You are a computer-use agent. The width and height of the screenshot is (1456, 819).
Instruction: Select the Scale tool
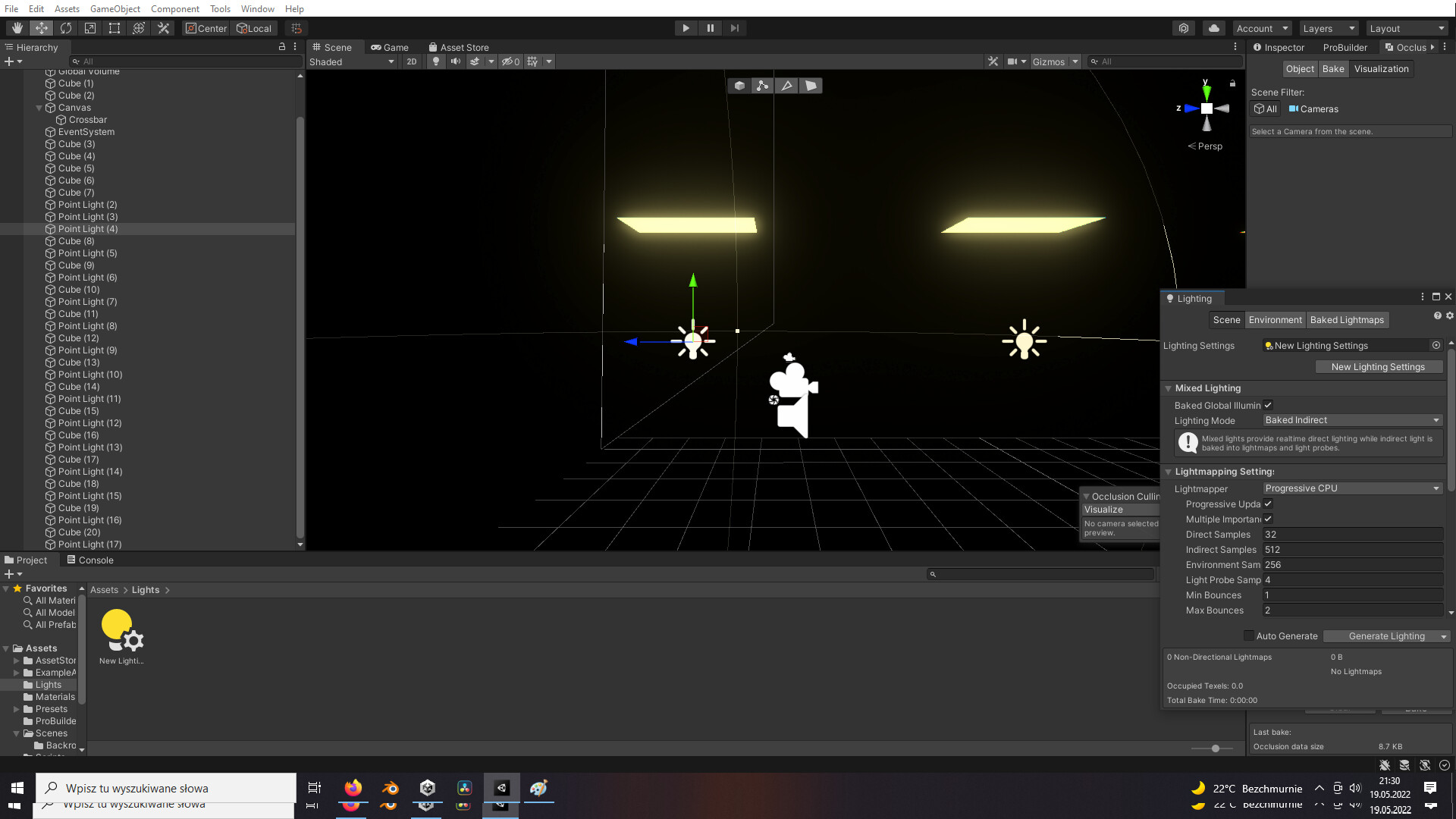click(x=90, y=28)
